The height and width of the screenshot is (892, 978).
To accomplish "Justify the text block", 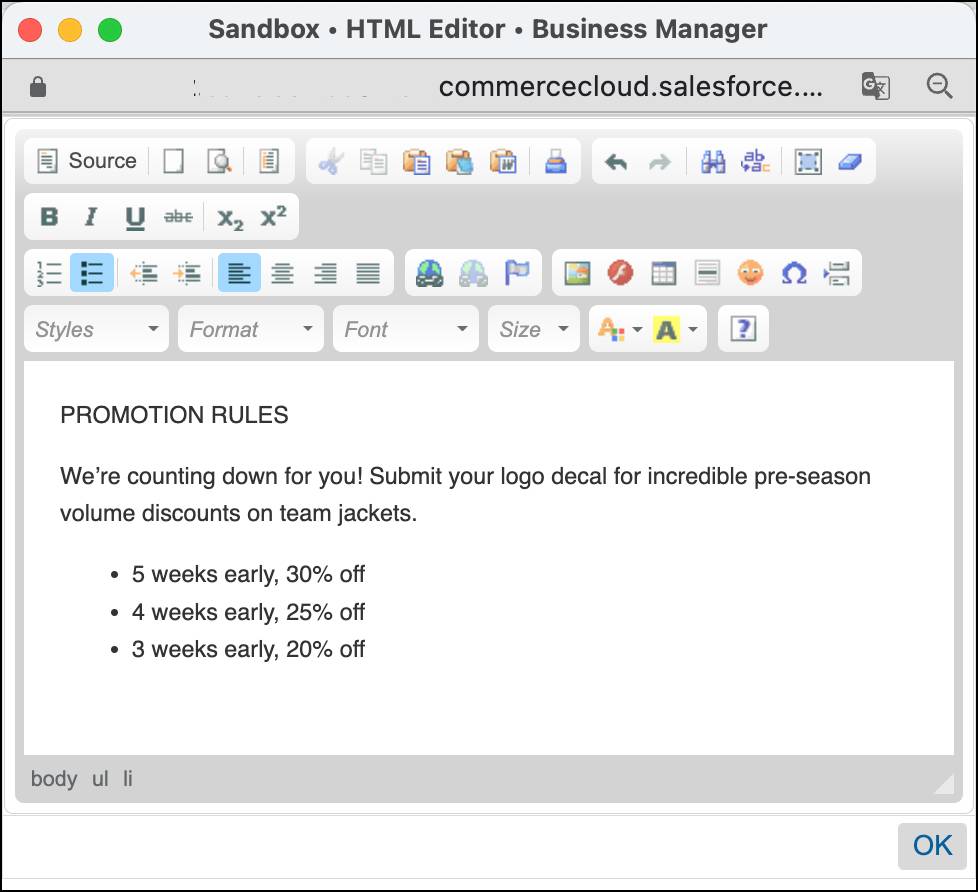I will (x=368, y=273).
